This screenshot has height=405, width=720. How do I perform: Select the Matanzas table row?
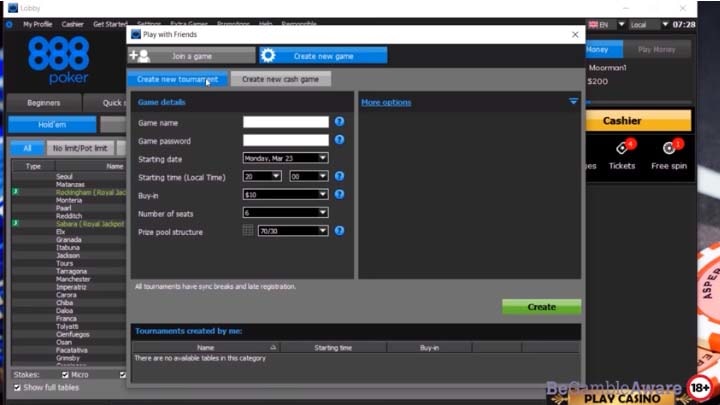click(x=69, y=184)
